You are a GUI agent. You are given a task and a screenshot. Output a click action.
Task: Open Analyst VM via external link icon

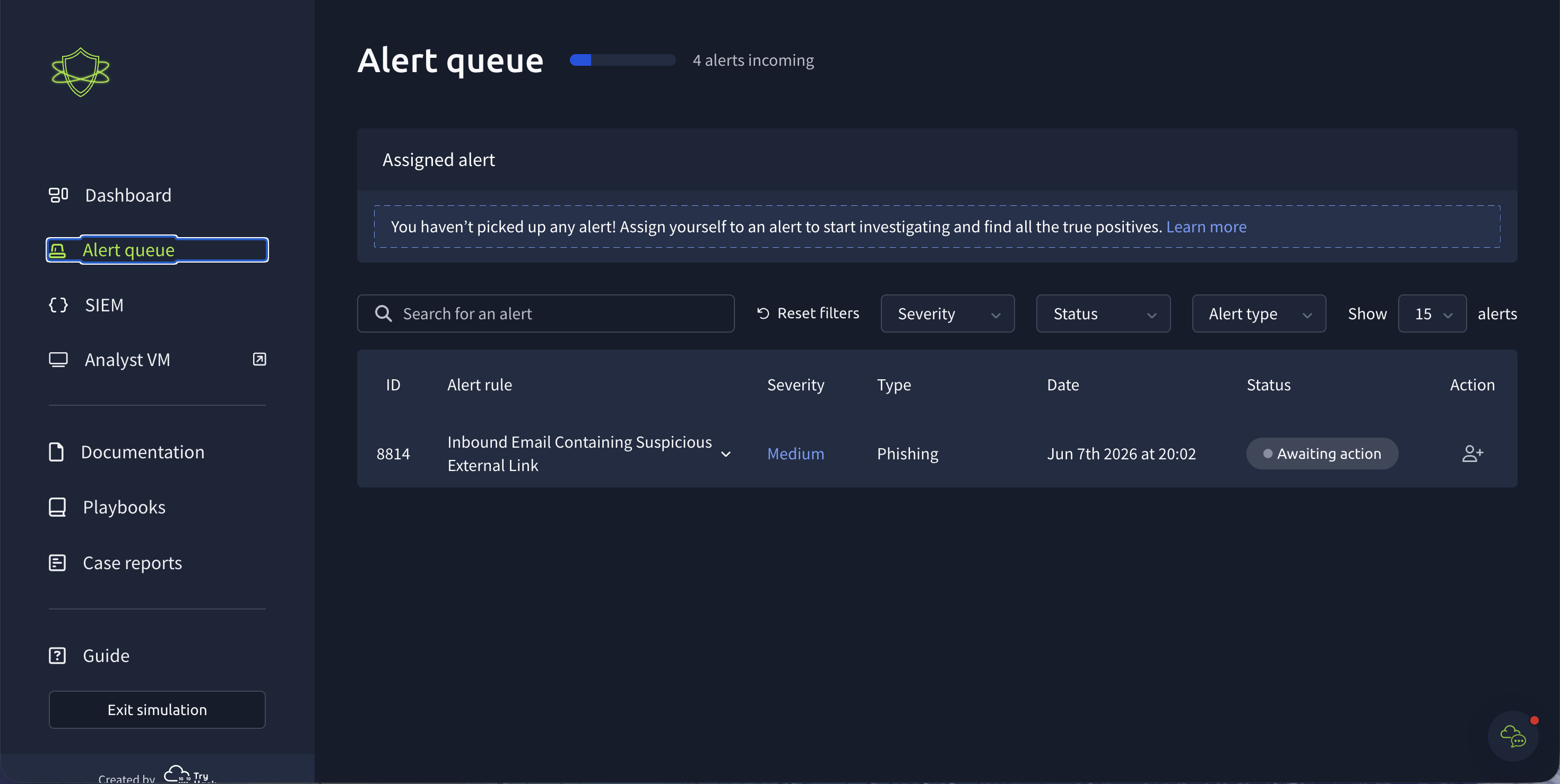(x=259, y=359)
